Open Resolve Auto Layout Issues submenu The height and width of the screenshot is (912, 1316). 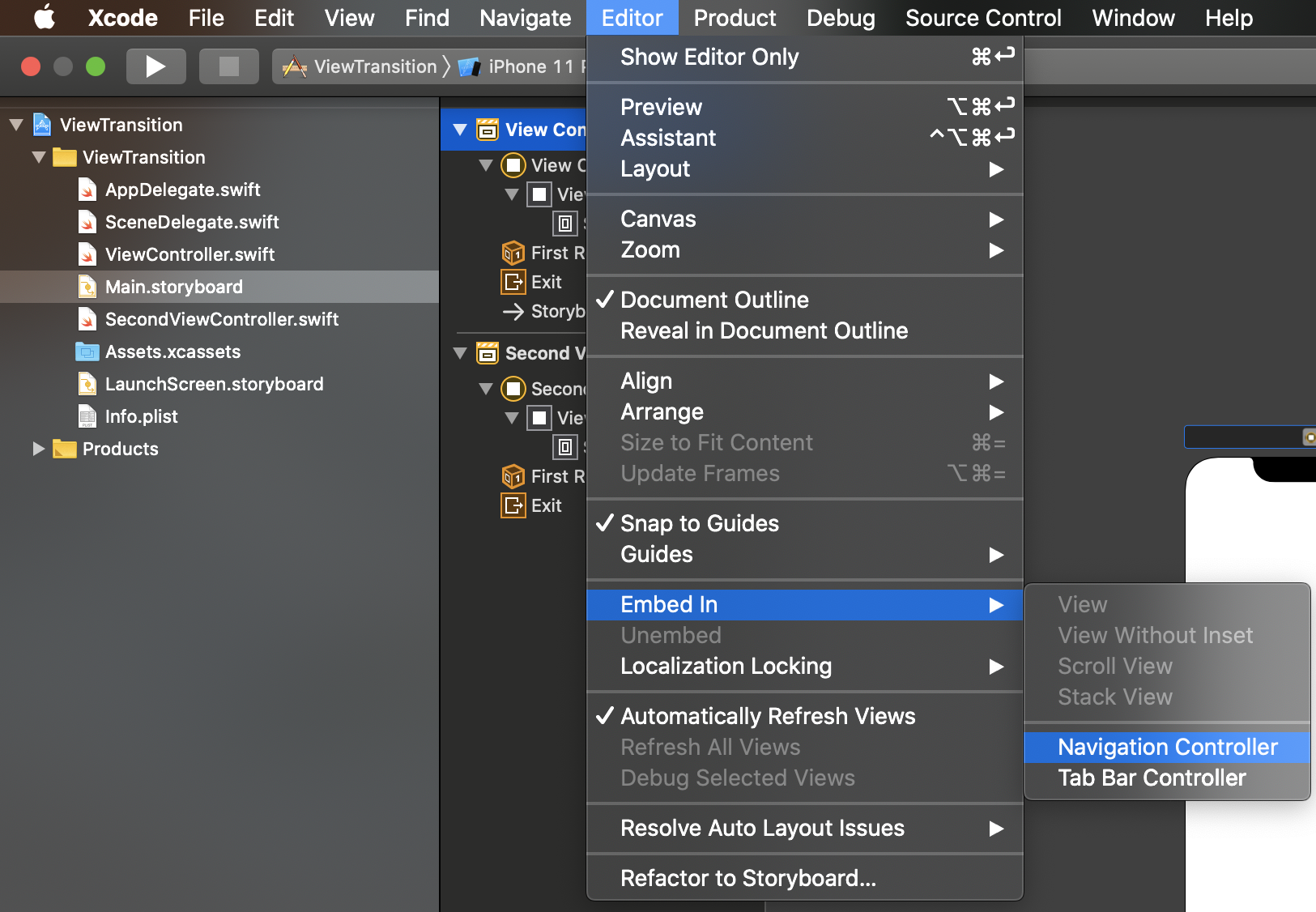(x=805, y=828)
